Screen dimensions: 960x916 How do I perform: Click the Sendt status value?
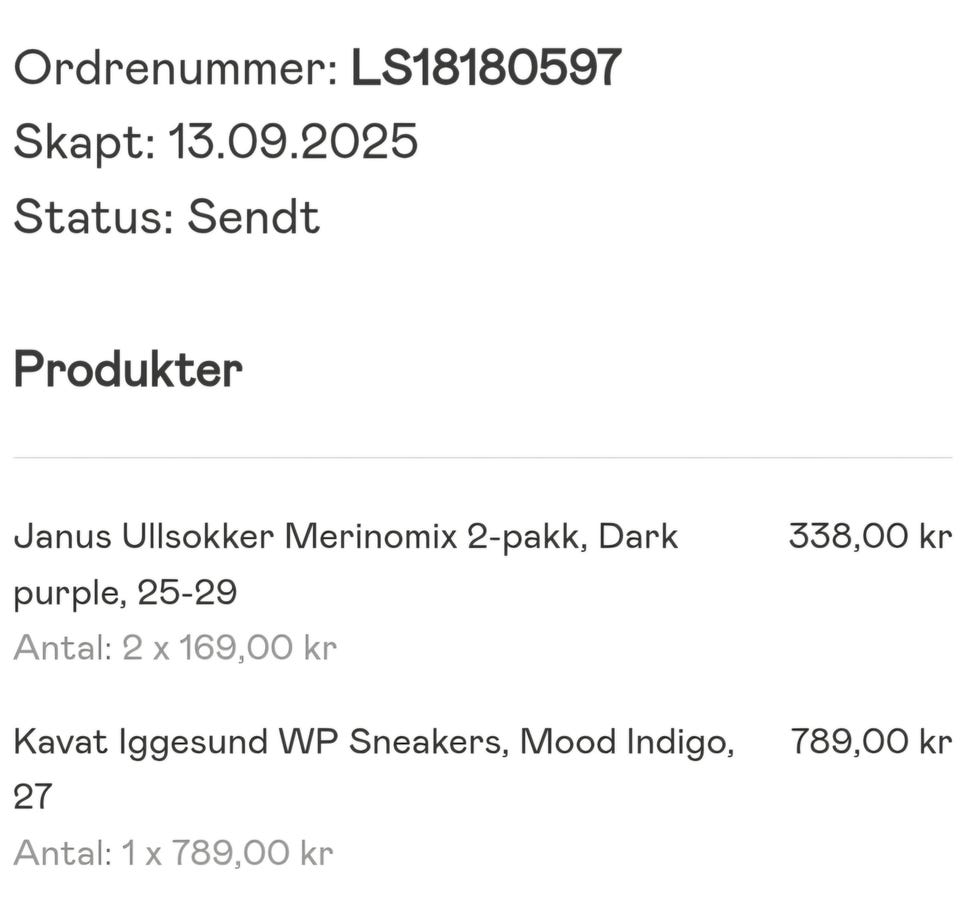click(254, 216)
